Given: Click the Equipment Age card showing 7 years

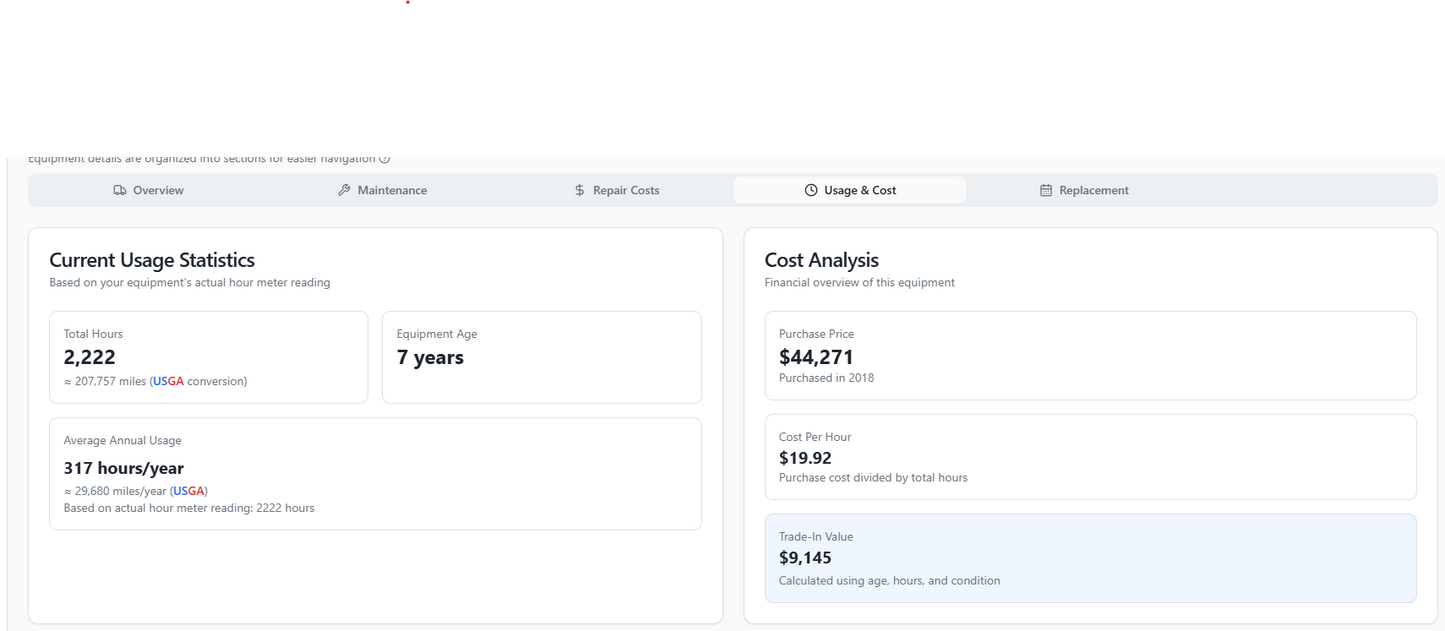Looking at the screenshot, I should (541, 357).
